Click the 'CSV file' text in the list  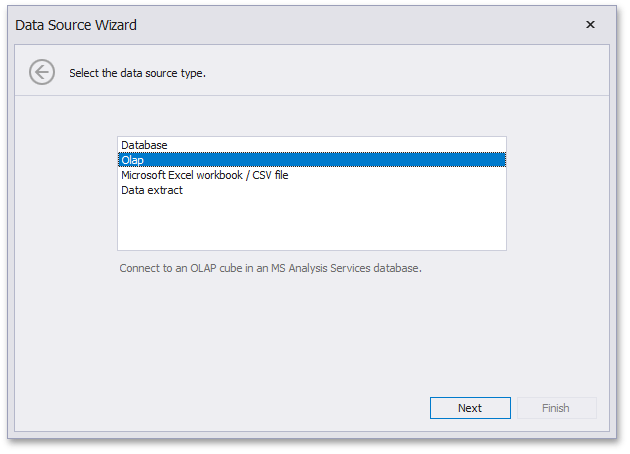point(266,175)
